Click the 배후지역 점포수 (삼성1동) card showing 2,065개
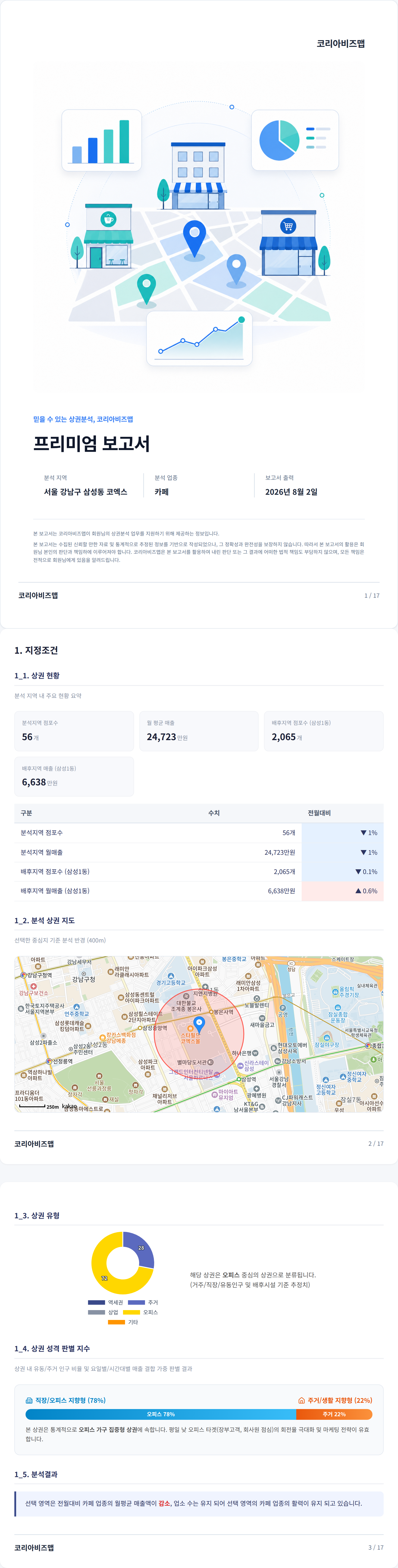The image size is (398, 1568). coord(324,730)
